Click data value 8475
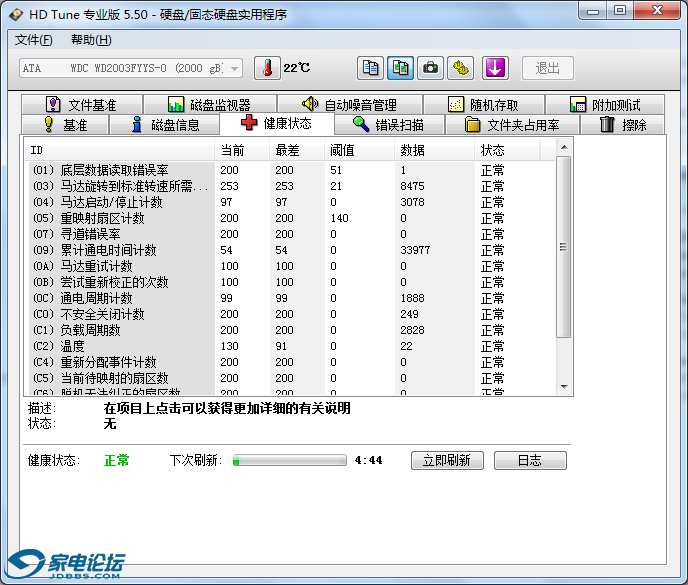Image resolution: width=688 pixels, height=585 pixels. pos(412,186)
